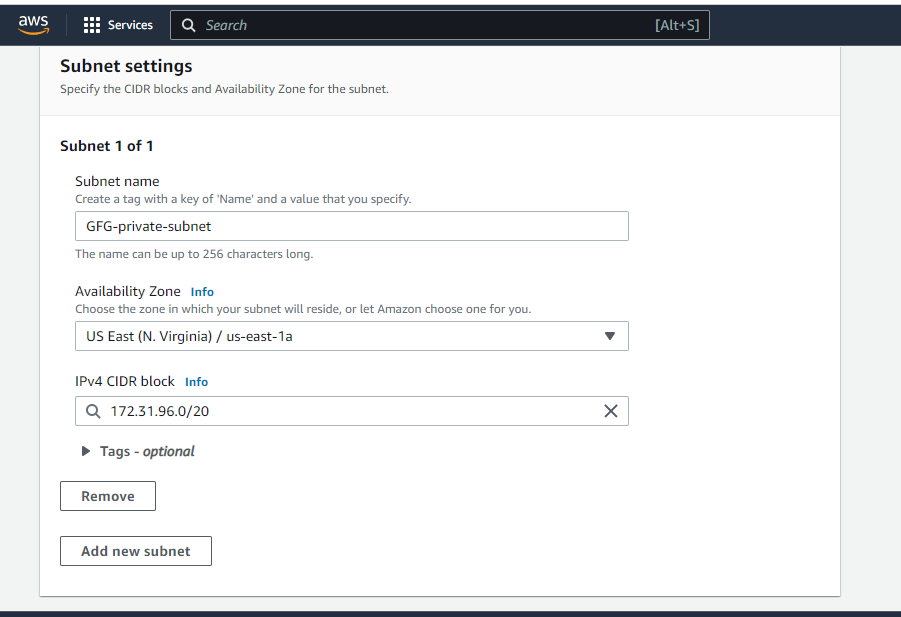Screen dimensions: 901x617
Task: Click the Add new subnet button
Action: (x=136, y=551)
